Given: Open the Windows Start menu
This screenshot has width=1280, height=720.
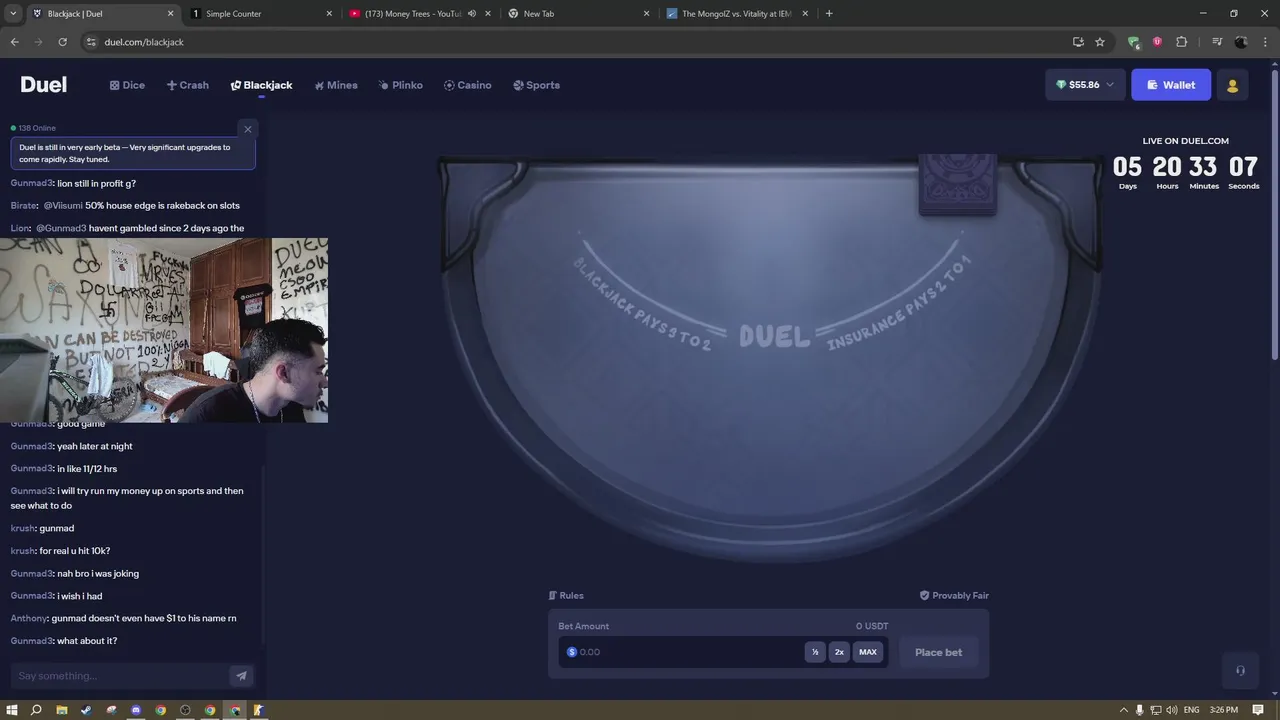Looking at the screenshot, I should pos(12,710).
